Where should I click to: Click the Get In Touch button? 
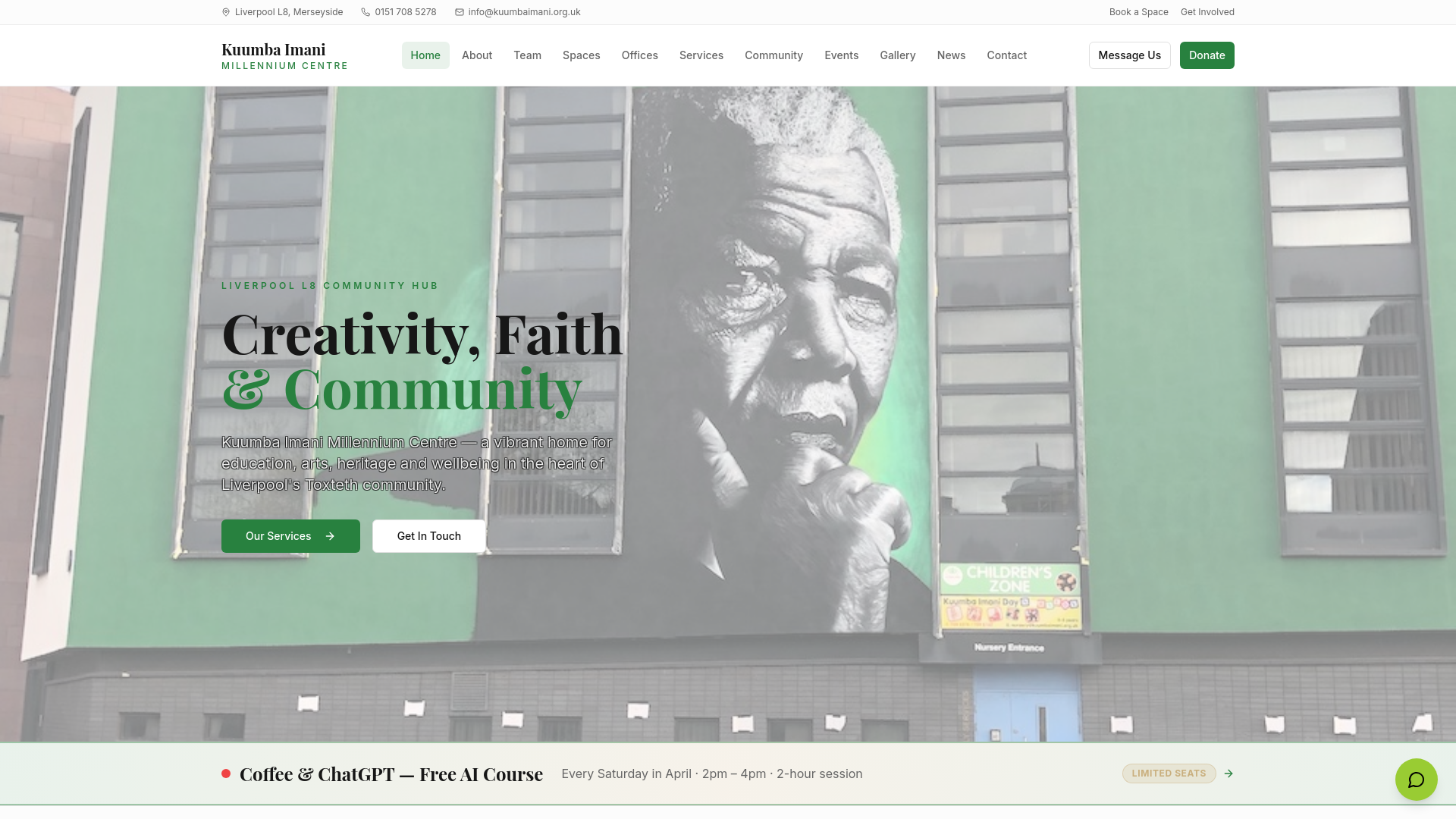(429, 536)
